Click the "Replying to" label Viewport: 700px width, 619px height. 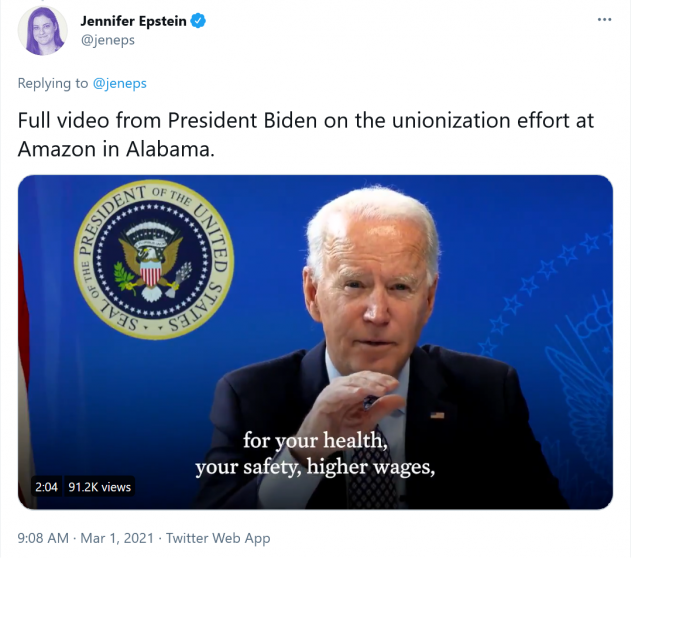click(53, 83)
